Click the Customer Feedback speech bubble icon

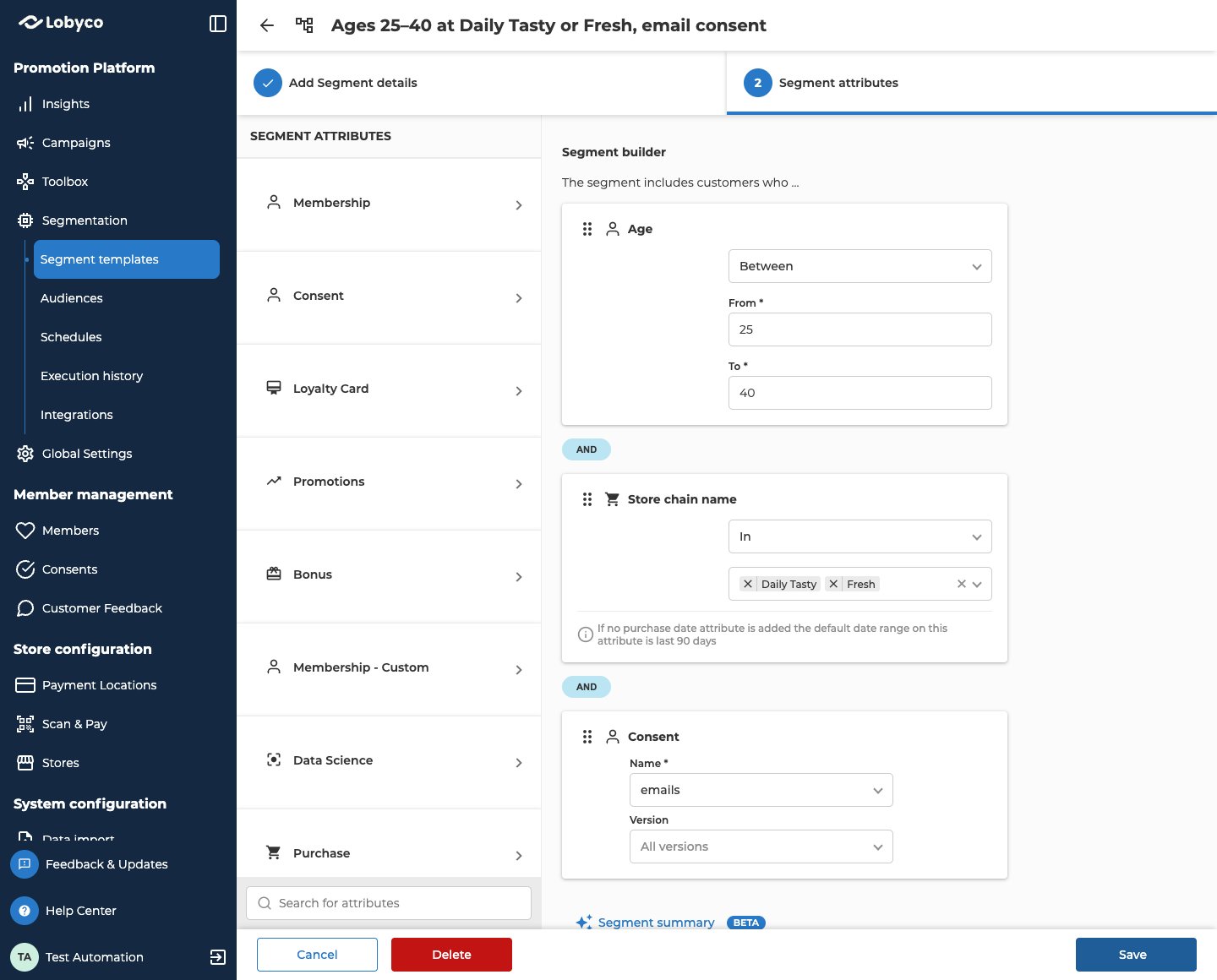click(x=25, y=608)
